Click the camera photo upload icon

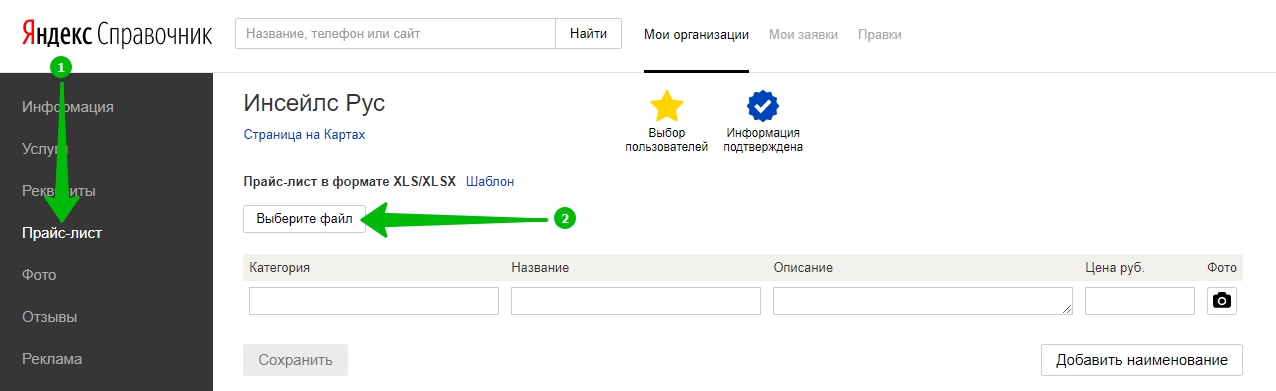tap(1221, 301)
